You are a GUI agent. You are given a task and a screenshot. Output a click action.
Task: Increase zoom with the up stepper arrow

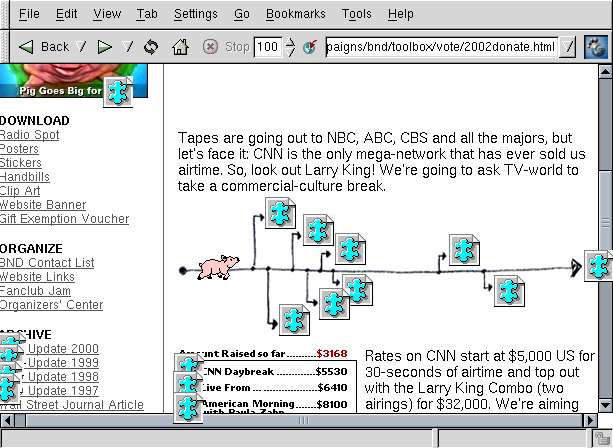(x=290, y=42)
